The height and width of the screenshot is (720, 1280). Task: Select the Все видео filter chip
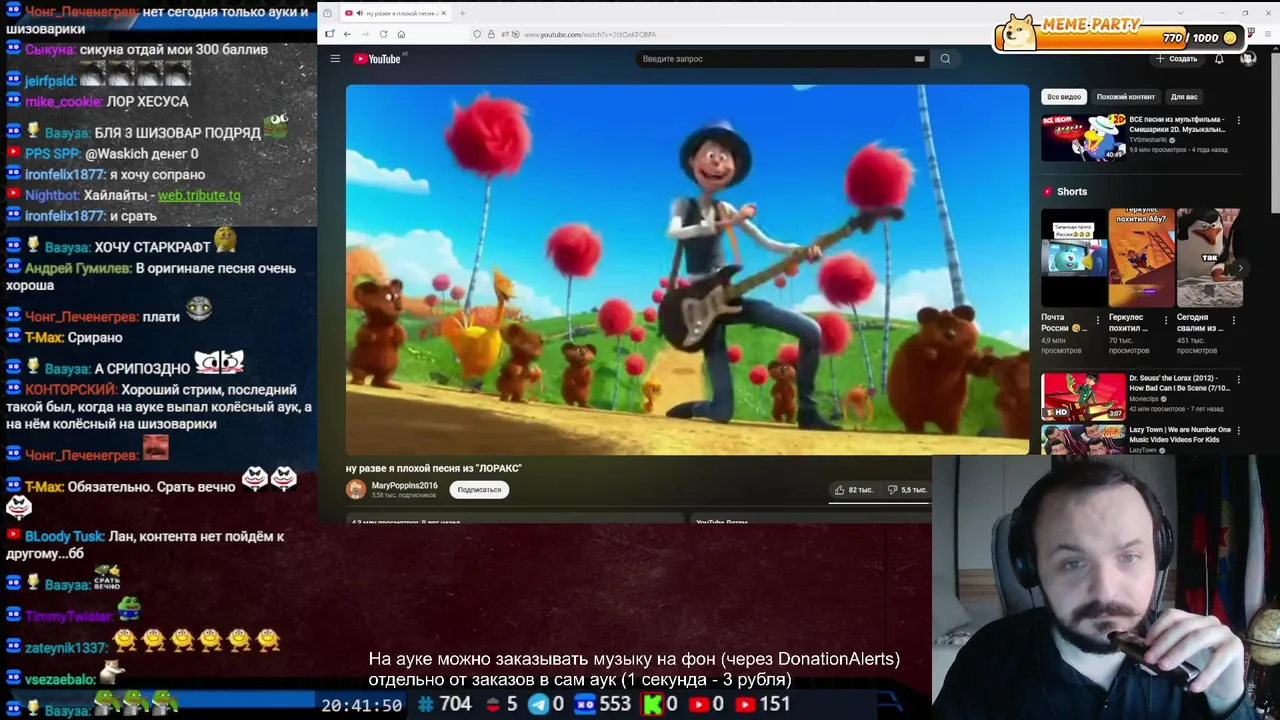(1064, 97)
